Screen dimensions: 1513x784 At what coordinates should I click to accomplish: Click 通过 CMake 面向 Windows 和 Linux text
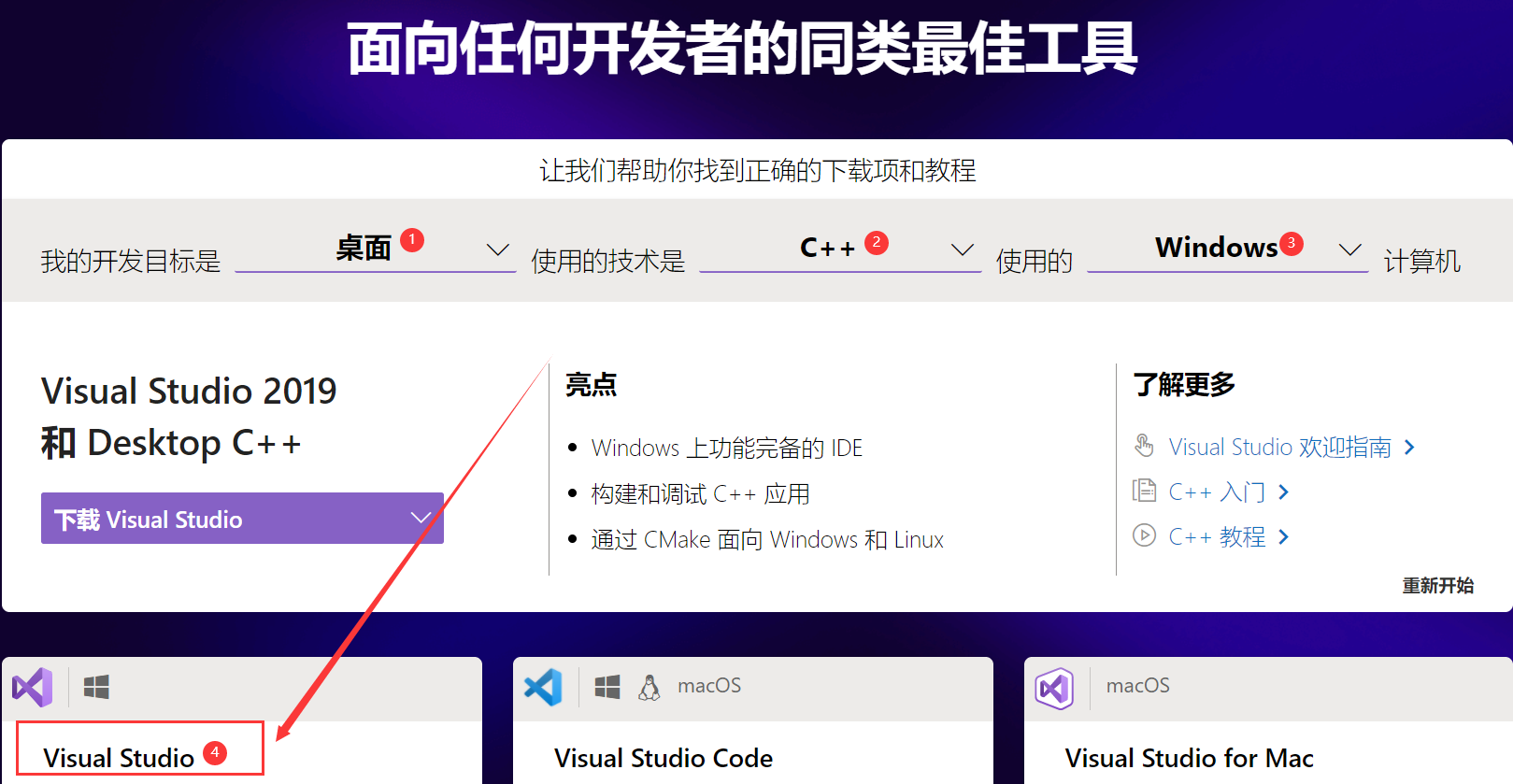[x=767, y=540]
